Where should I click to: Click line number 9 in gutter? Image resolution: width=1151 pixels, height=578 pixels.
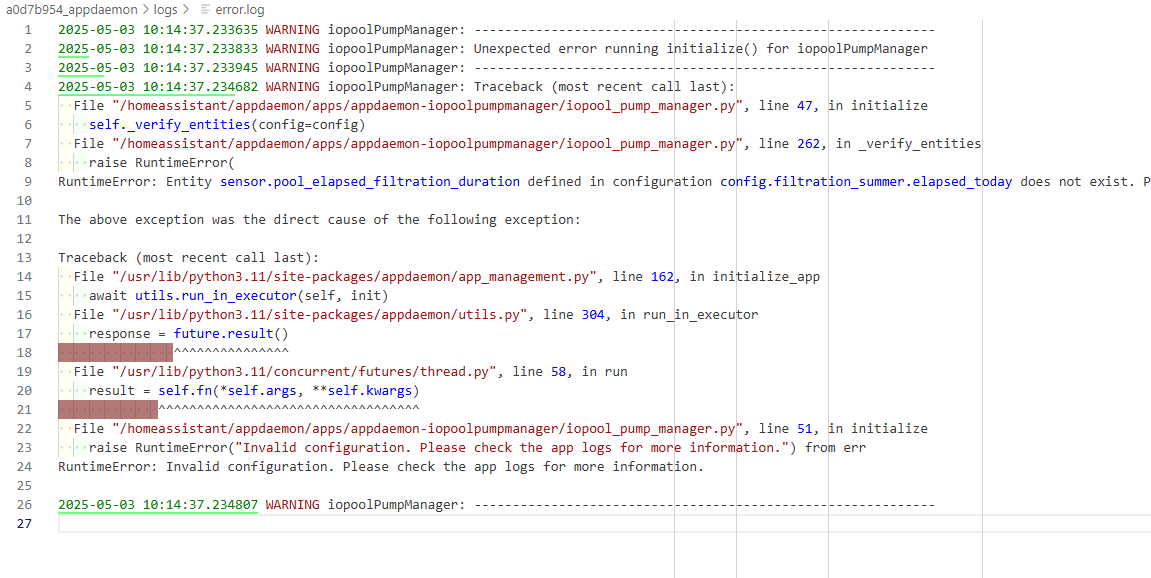pyautogui.click(x=28, y=181)
